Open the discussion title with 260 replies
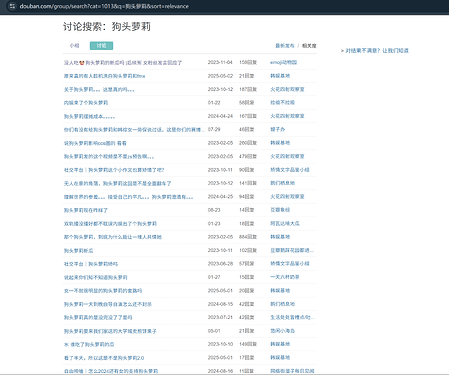 95,143
